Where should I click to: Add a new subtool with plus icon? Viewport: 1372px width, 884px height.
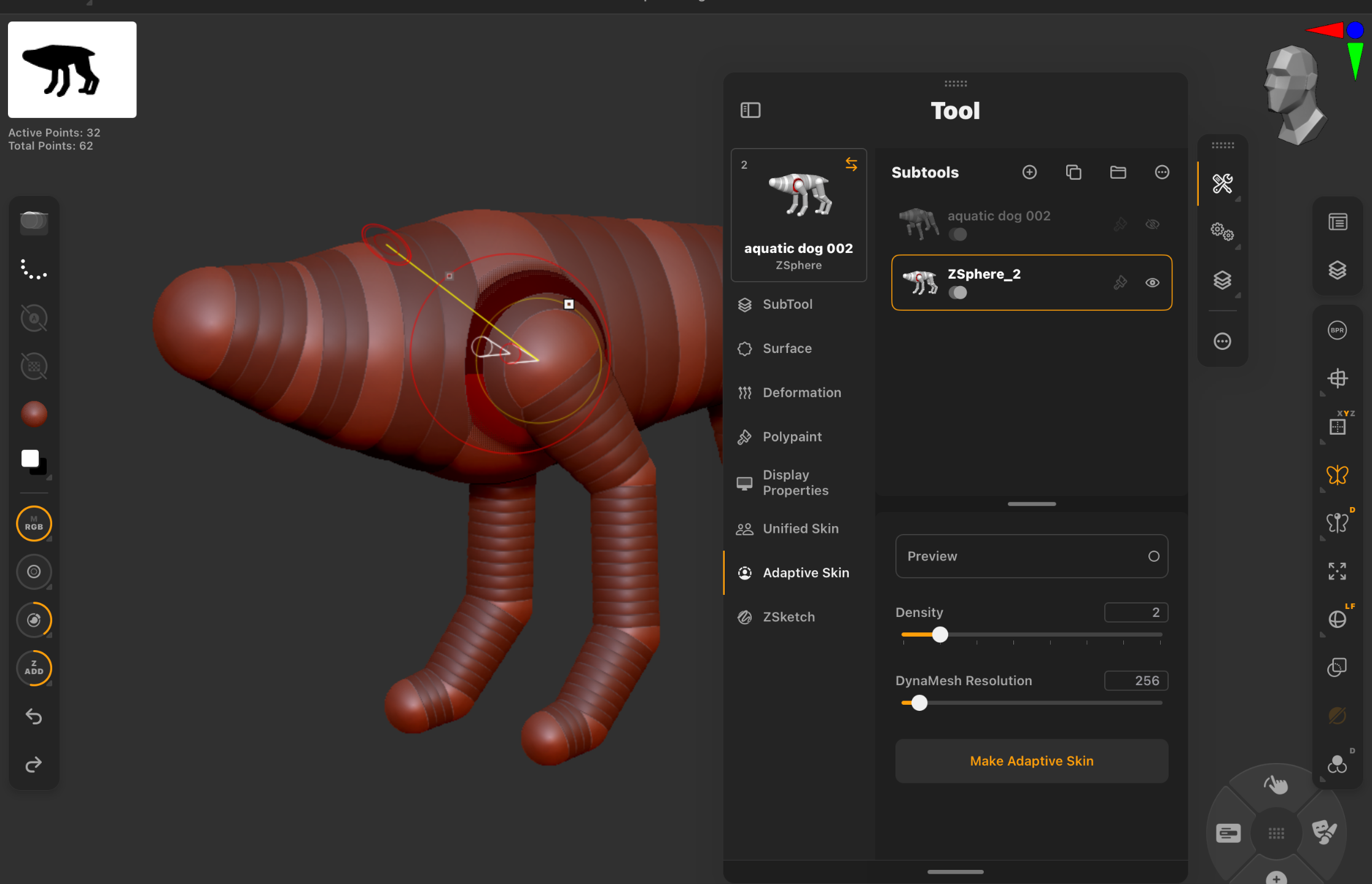(1029, 173)
